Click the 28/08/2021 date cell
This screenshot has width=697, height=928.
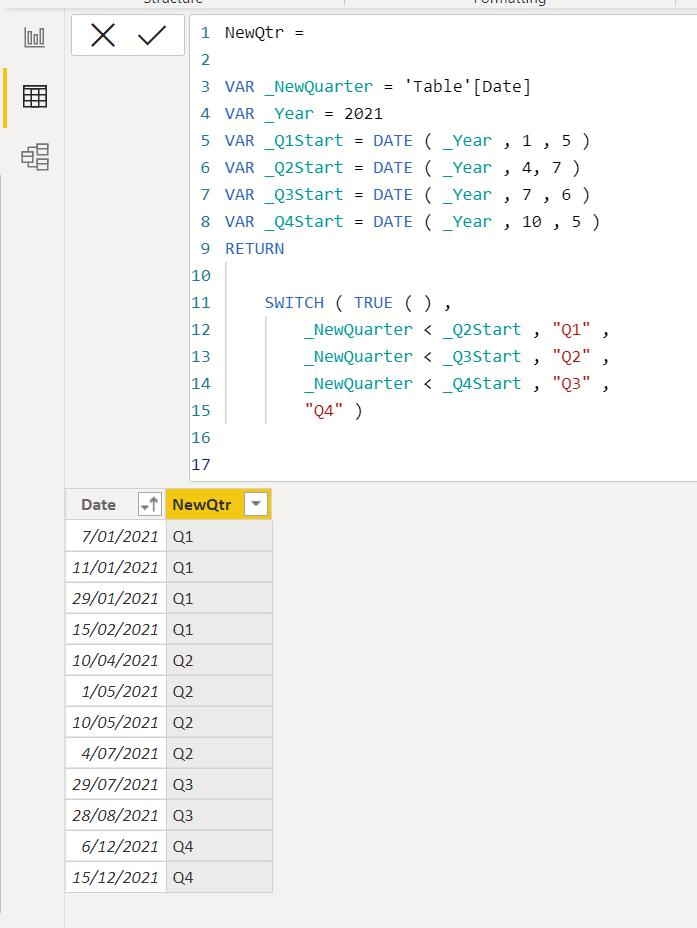click(116, 816)
